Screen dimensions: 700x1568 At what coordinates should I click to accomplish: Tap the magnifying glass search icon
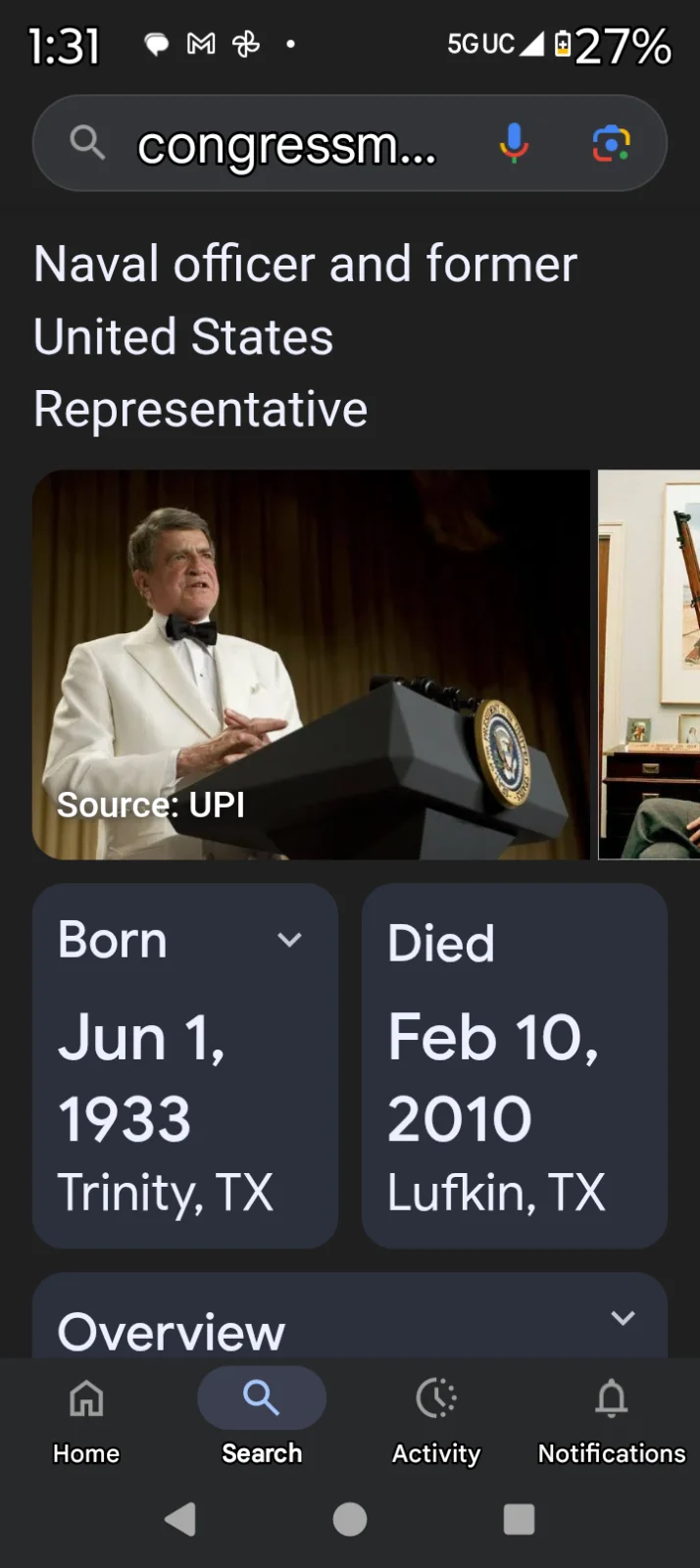tap(87, 143)
